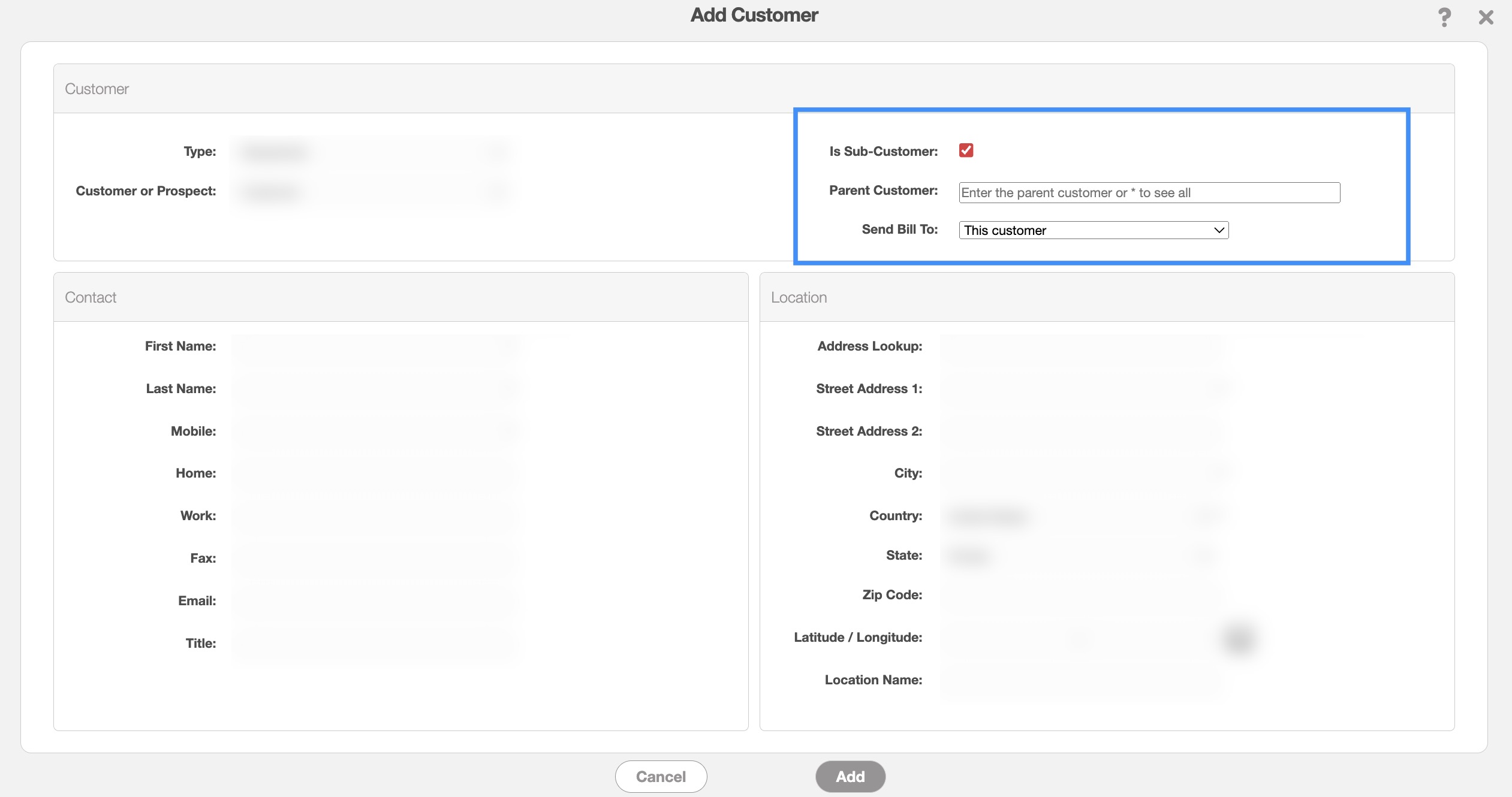1512x797 pixels.
Task: Open the help question mark icon
Action: [x=1444, y=17]
